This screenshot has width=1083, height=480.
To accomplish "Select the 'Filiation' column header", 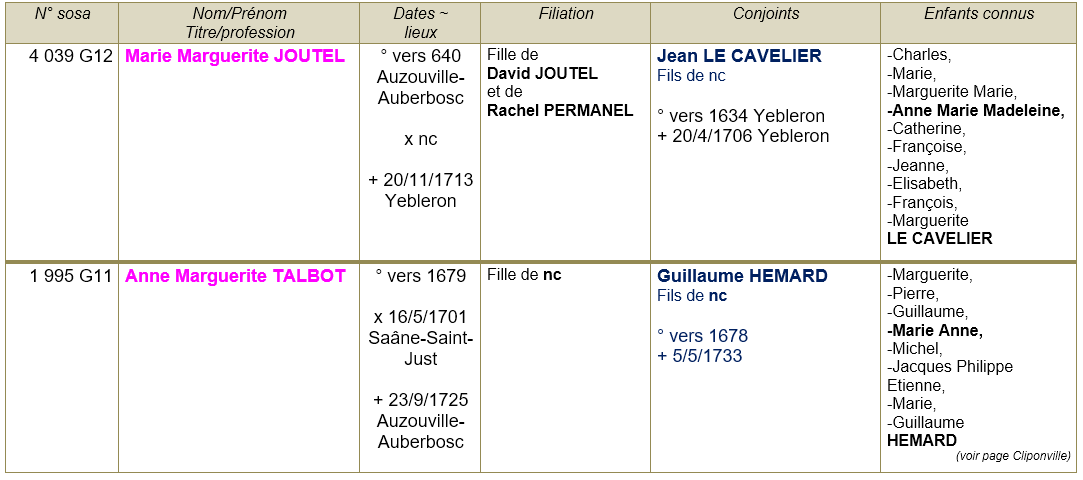I will 566,14.
